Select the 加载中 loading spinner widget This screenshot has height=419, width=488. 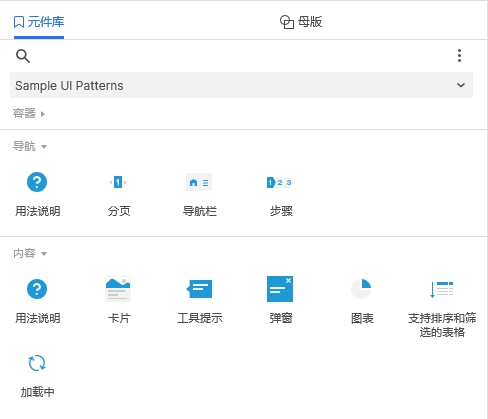tap(37, 375)
